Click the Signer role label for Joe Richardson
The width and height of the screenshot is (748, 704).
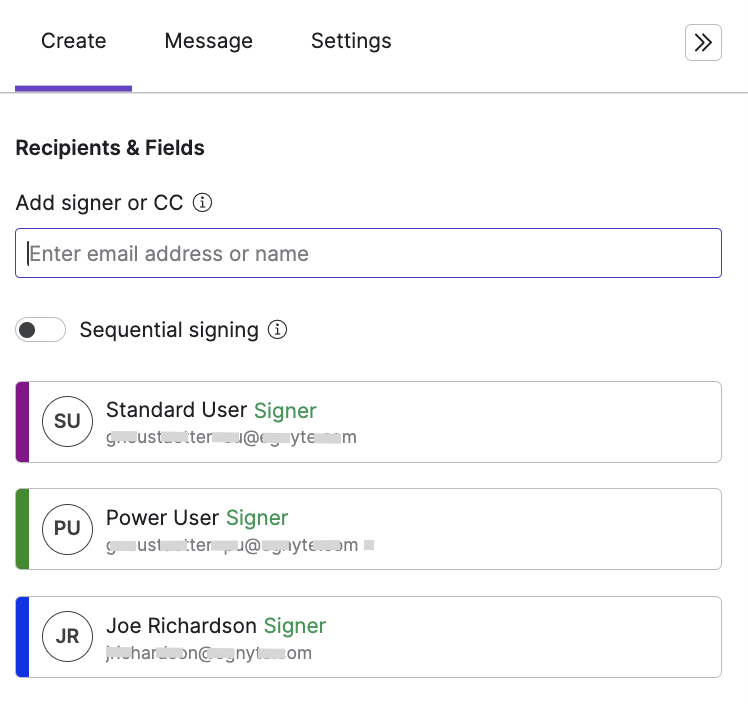pos(295,626)
